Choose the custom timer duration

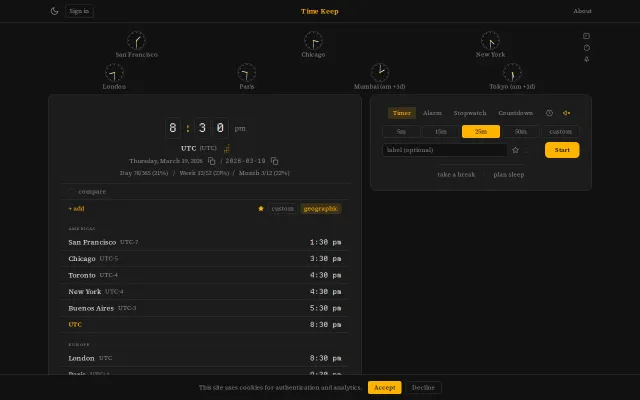(560, 131)
